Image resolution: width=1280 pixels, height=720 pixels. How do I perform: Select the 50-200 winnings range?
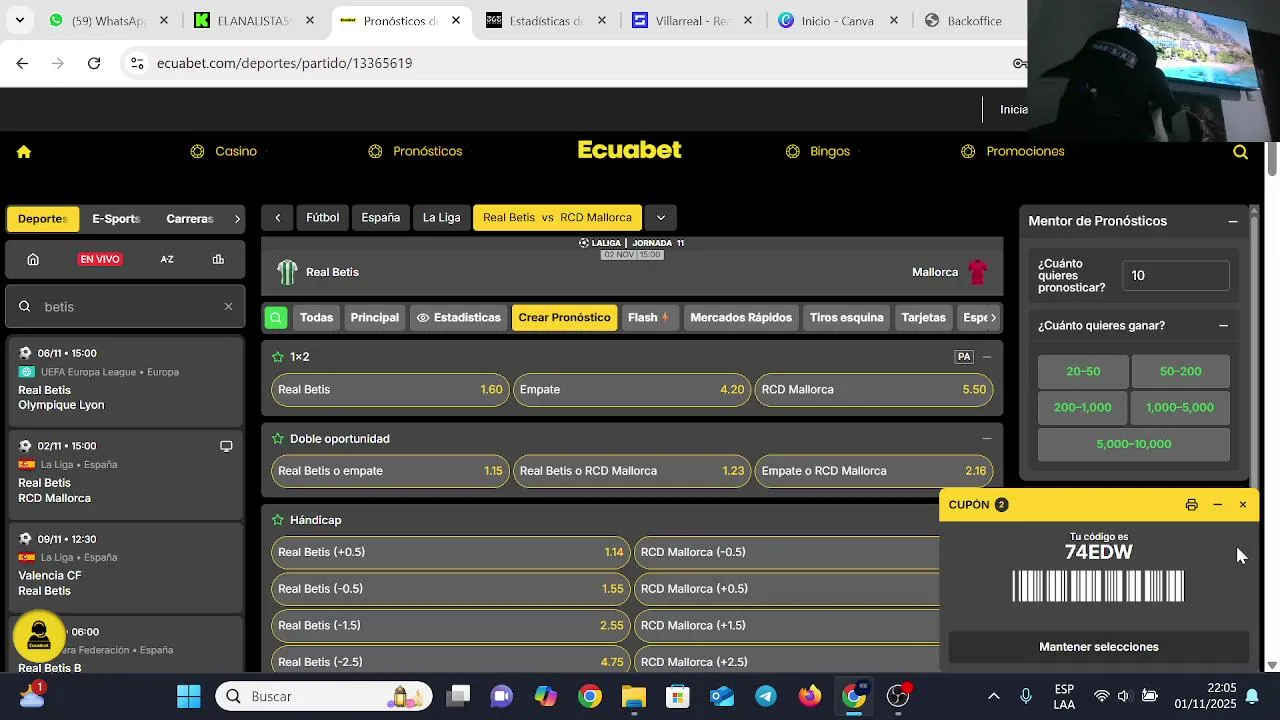pyautogui.click(x=1180, y=371)
